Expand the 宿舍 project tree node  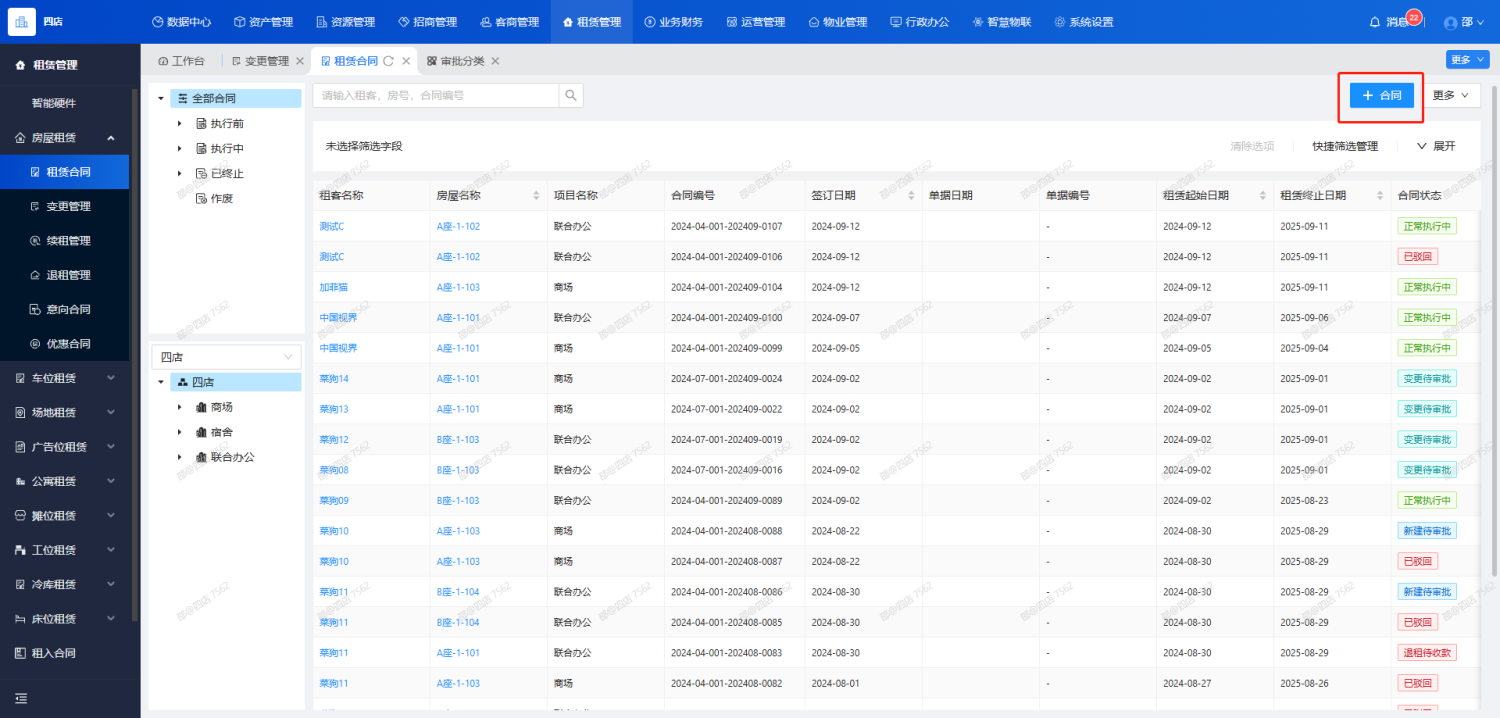click(x=179, y=432)
